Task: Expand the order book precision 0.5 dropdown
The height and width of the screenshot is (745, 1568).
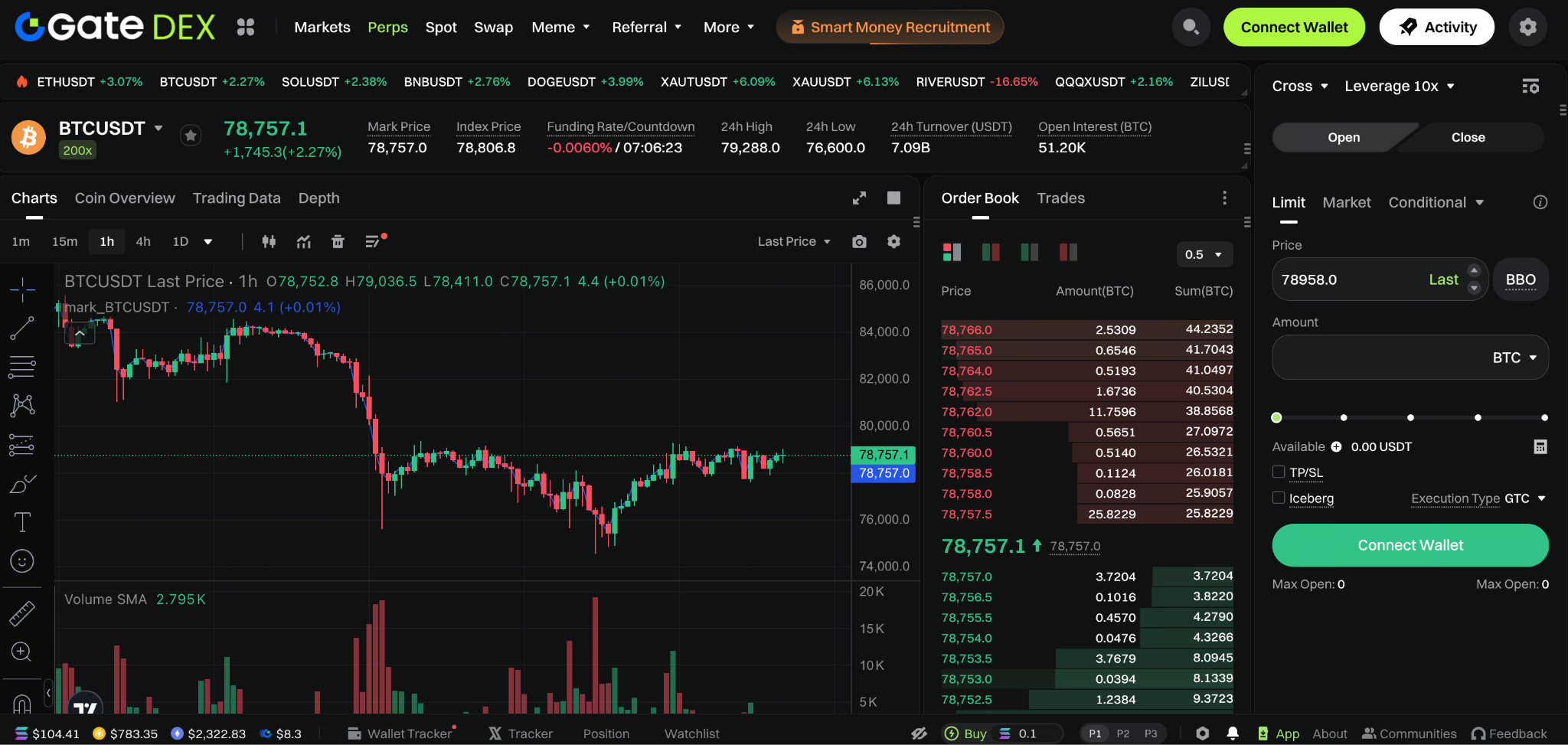Action: (1204, 254)
